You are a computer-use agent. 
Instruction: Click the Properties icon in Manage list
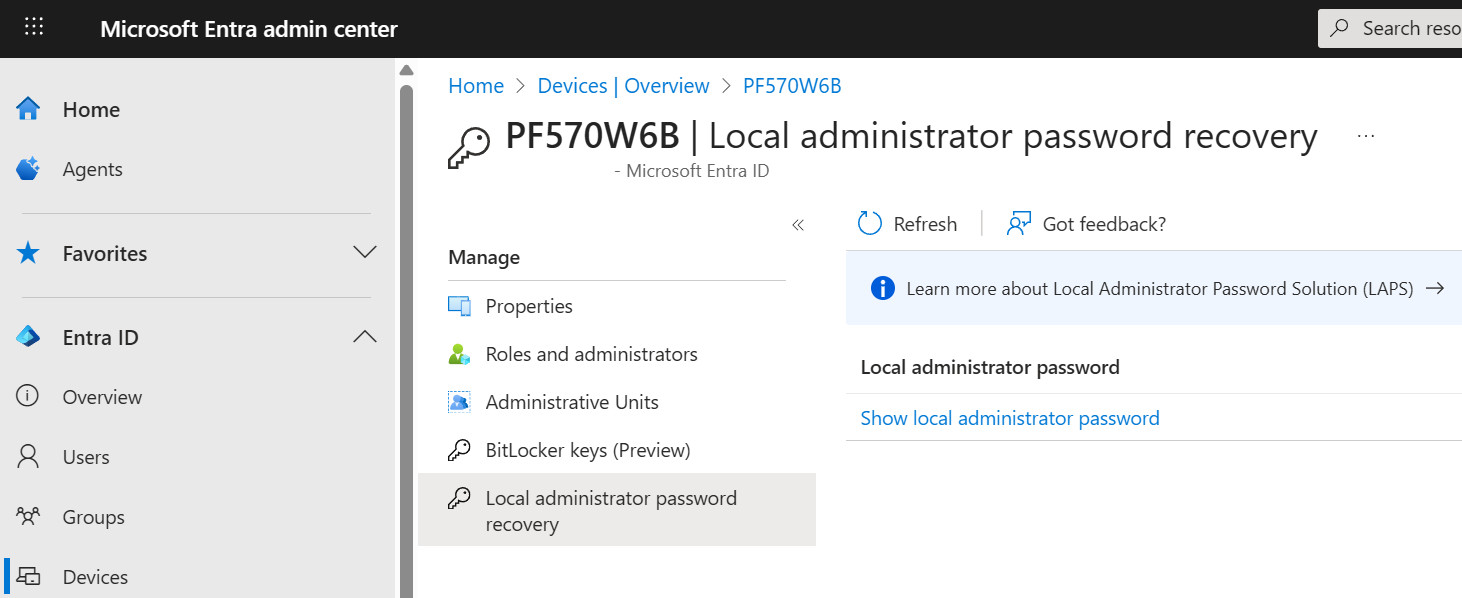click(x=459, y=306)
